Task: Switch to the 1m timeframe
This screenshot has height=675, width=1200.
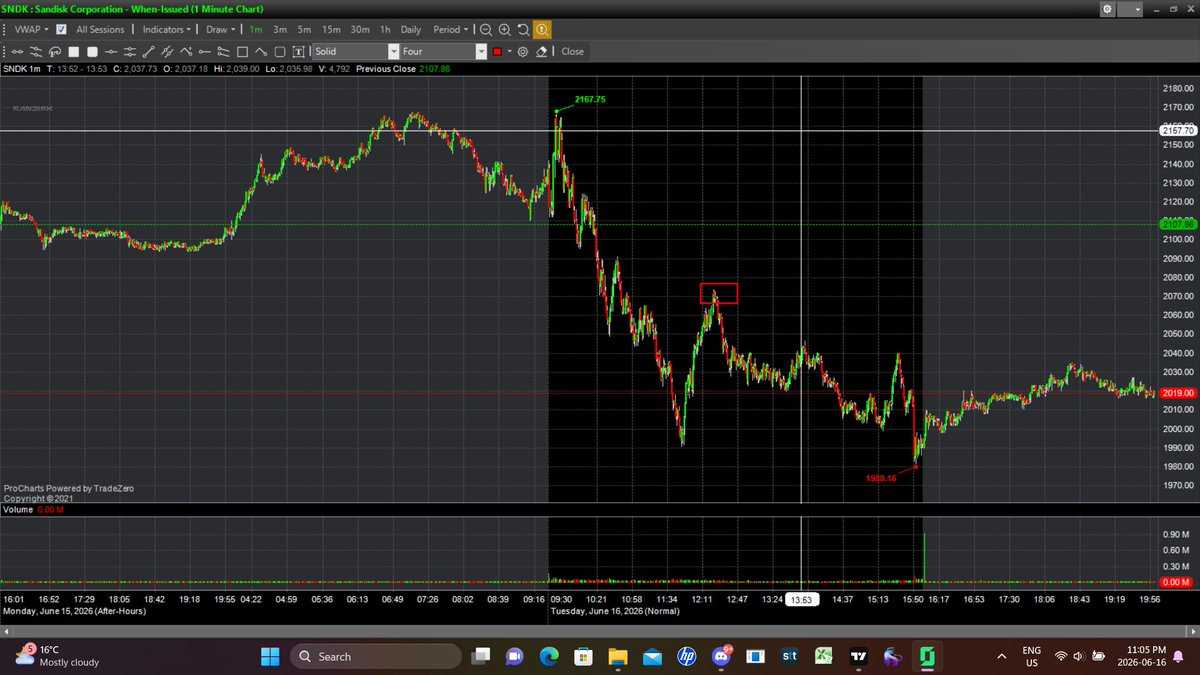Action: pos(256,30)
